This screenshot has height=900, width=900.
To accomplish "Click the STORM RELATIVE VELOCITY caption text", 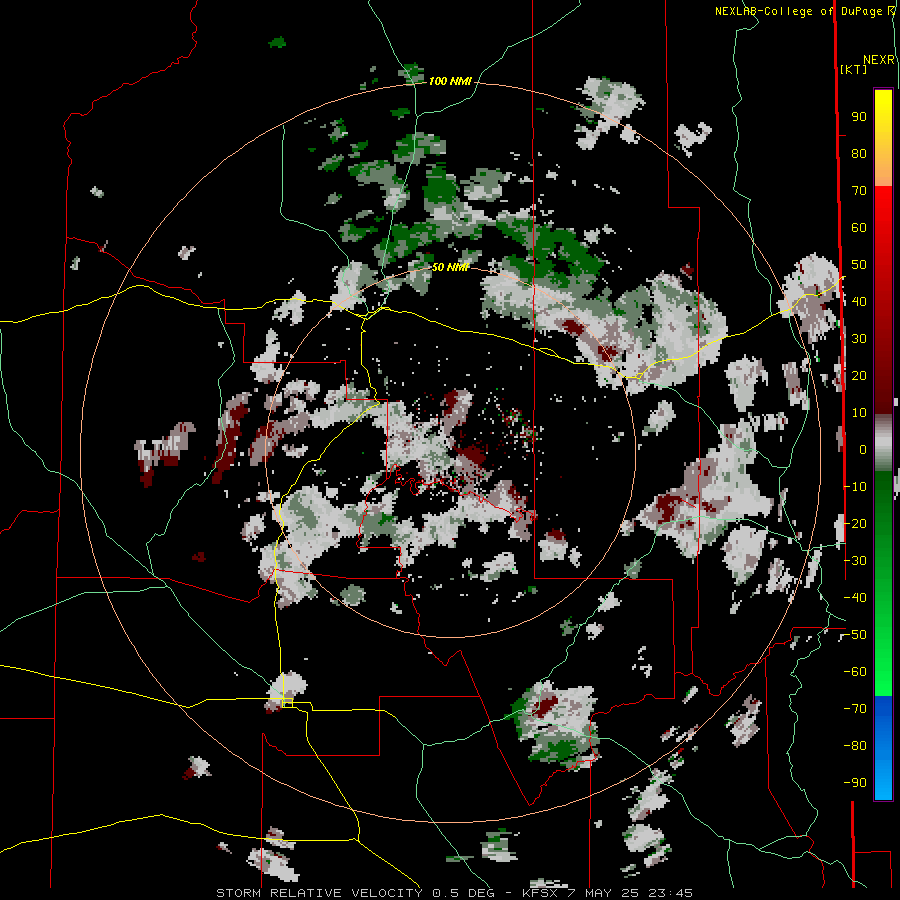I will [x=319, y=893].
